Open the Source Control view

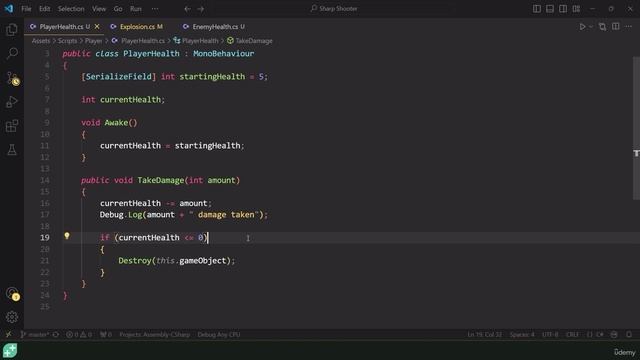pyautogui.click(x=12, y=78)
